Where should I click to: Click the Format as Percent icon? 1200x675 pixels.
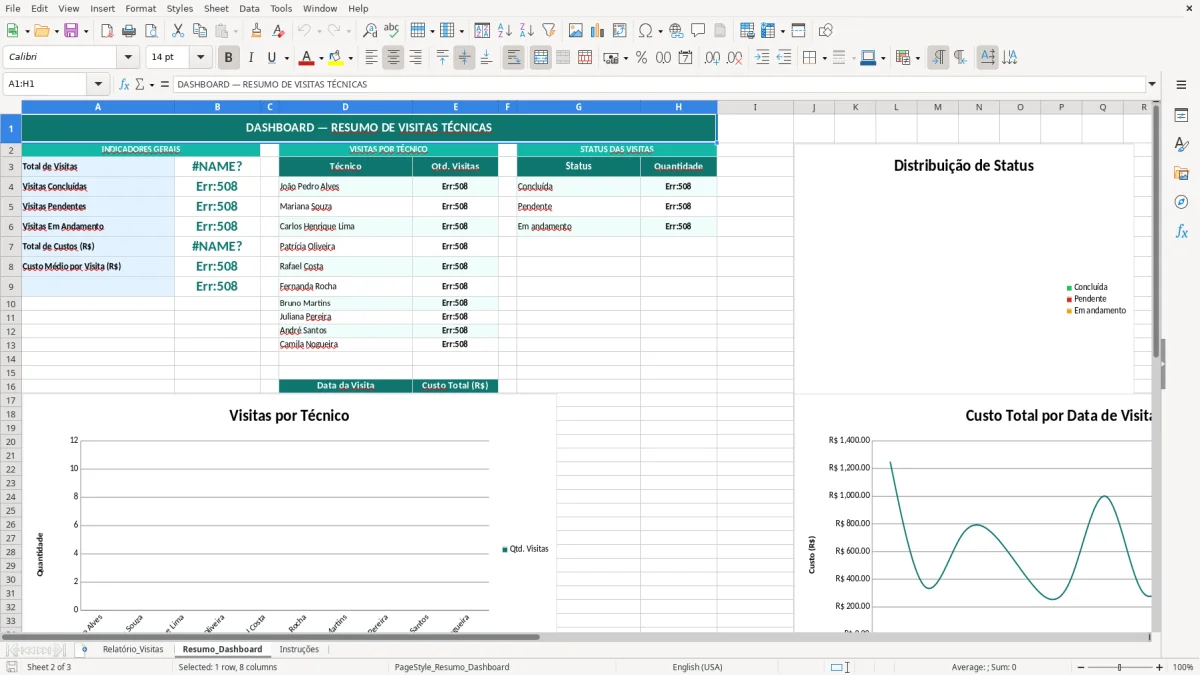click(x=641, y=58)
